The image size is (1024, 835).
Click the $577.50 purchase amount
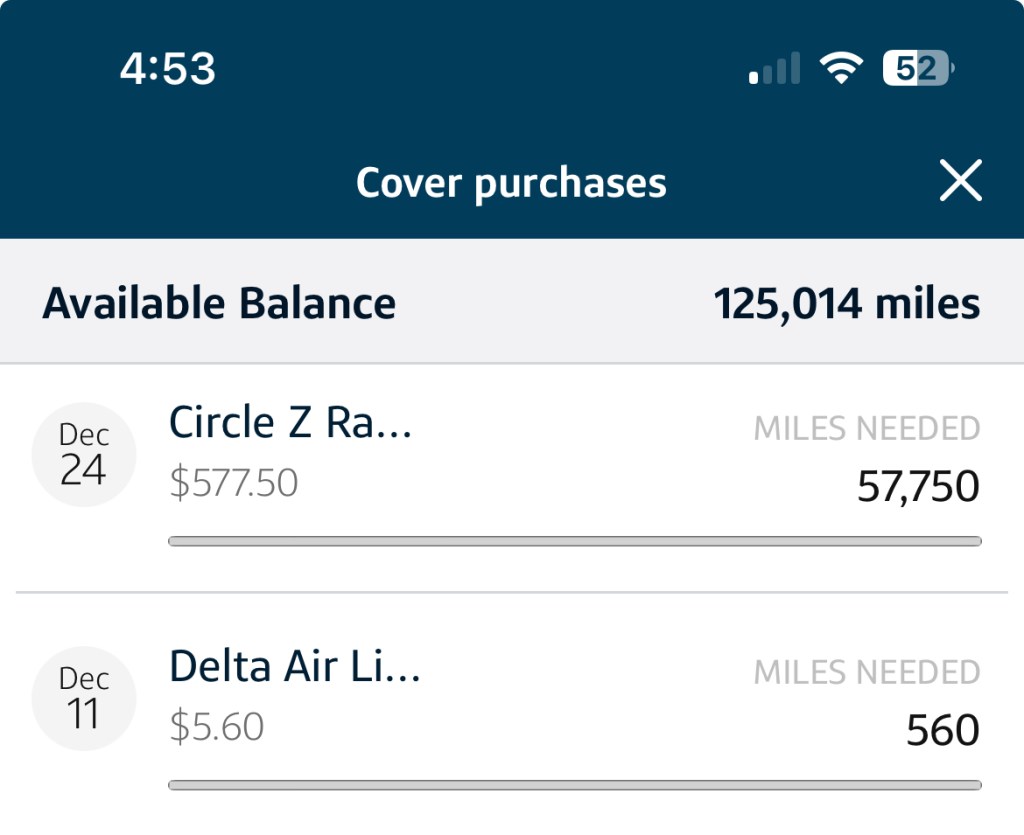[x=234, y=484]
